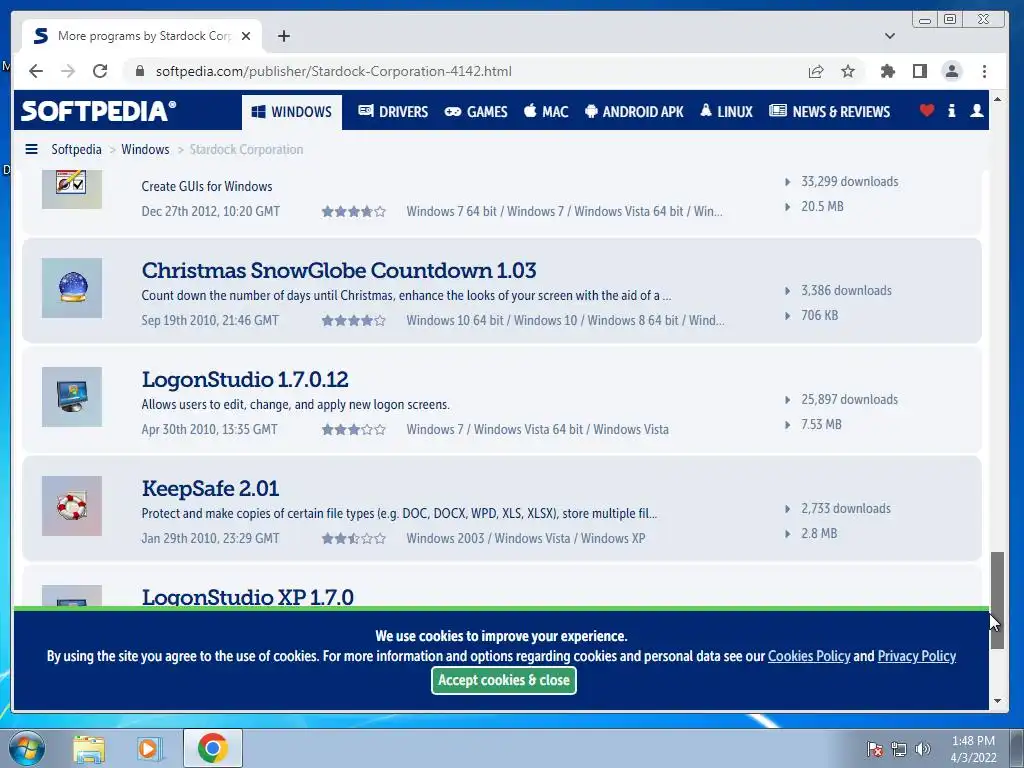Open the MAC section

click(x=546, y=112)
